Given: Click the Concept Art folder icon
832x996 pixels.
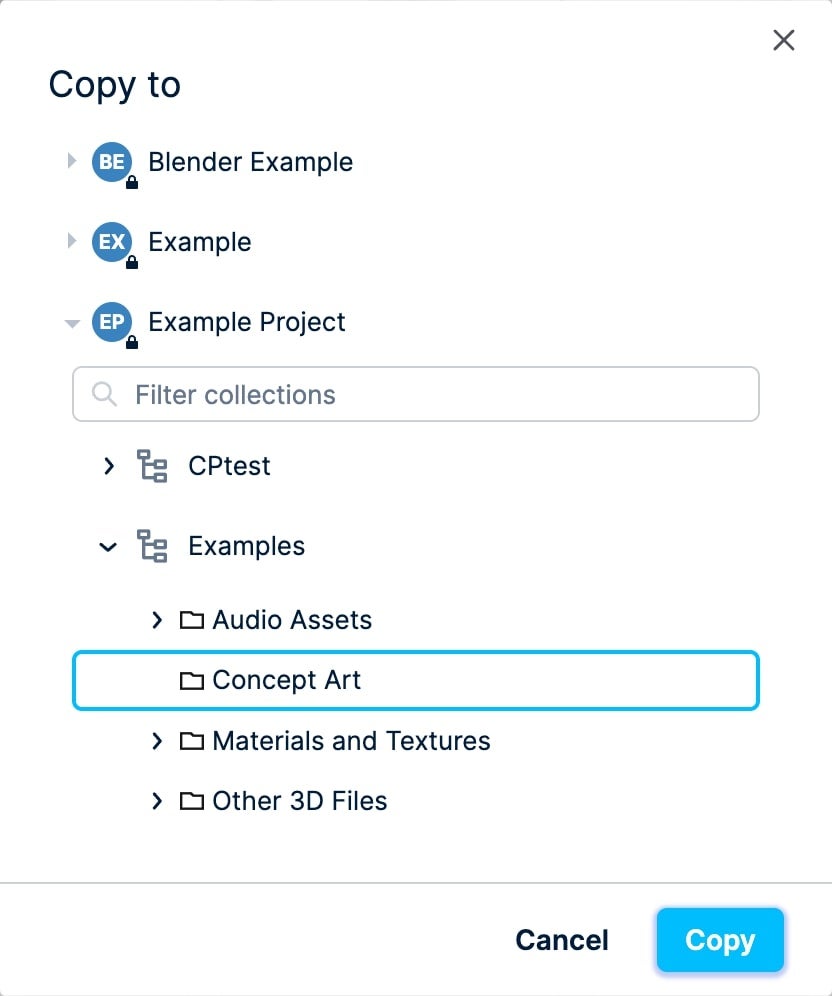Looking at the screenshot, I should (191, 681).
